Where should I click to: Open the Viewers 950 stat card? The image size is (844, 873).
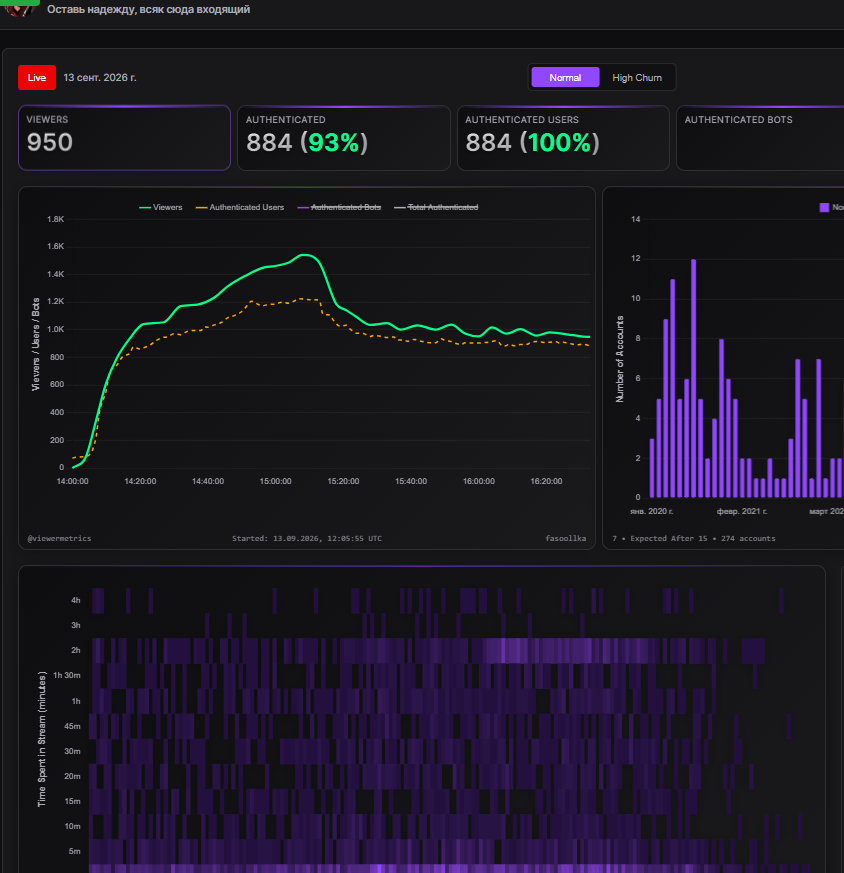pos(124,138)
